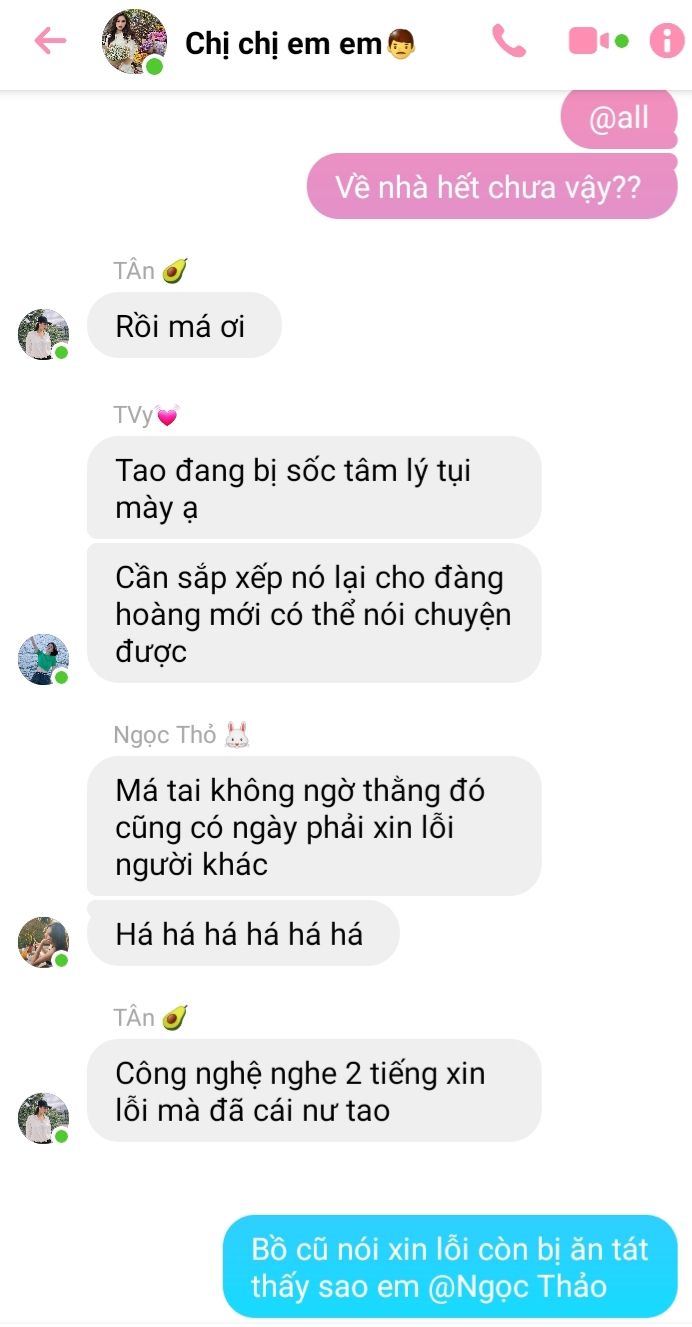Tap the pink back arrow

[50, 41]
